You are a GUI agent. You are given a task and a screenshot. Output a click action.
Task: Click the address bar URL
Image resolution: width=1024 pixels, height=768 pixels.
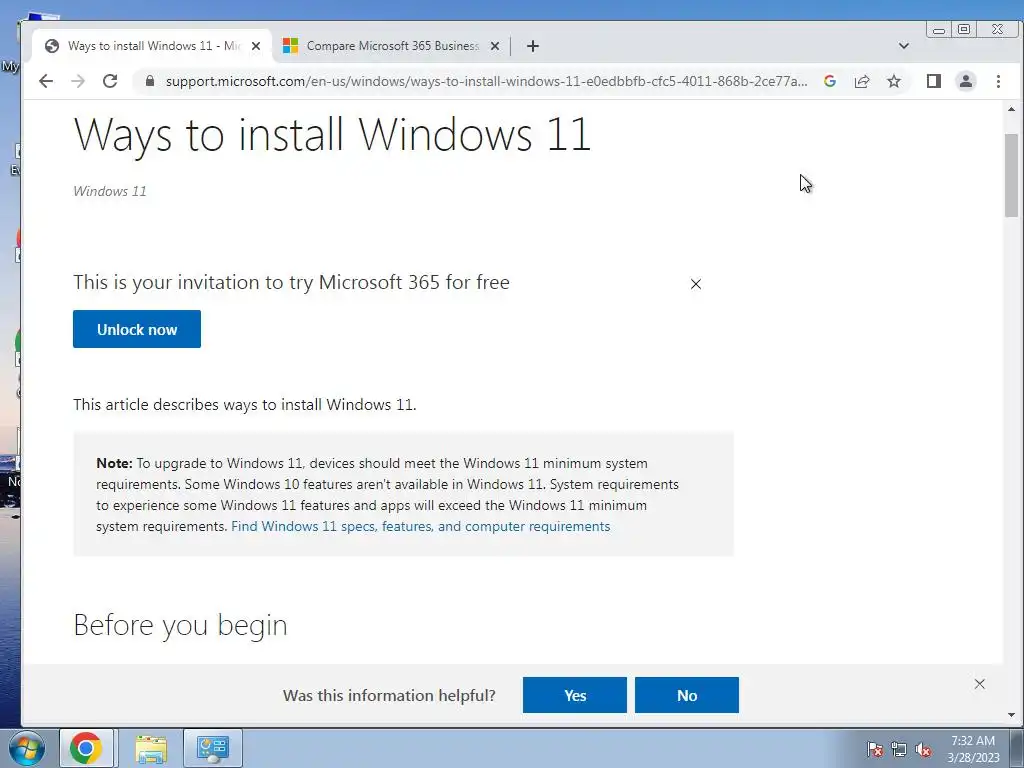click(x=486, y=81)
